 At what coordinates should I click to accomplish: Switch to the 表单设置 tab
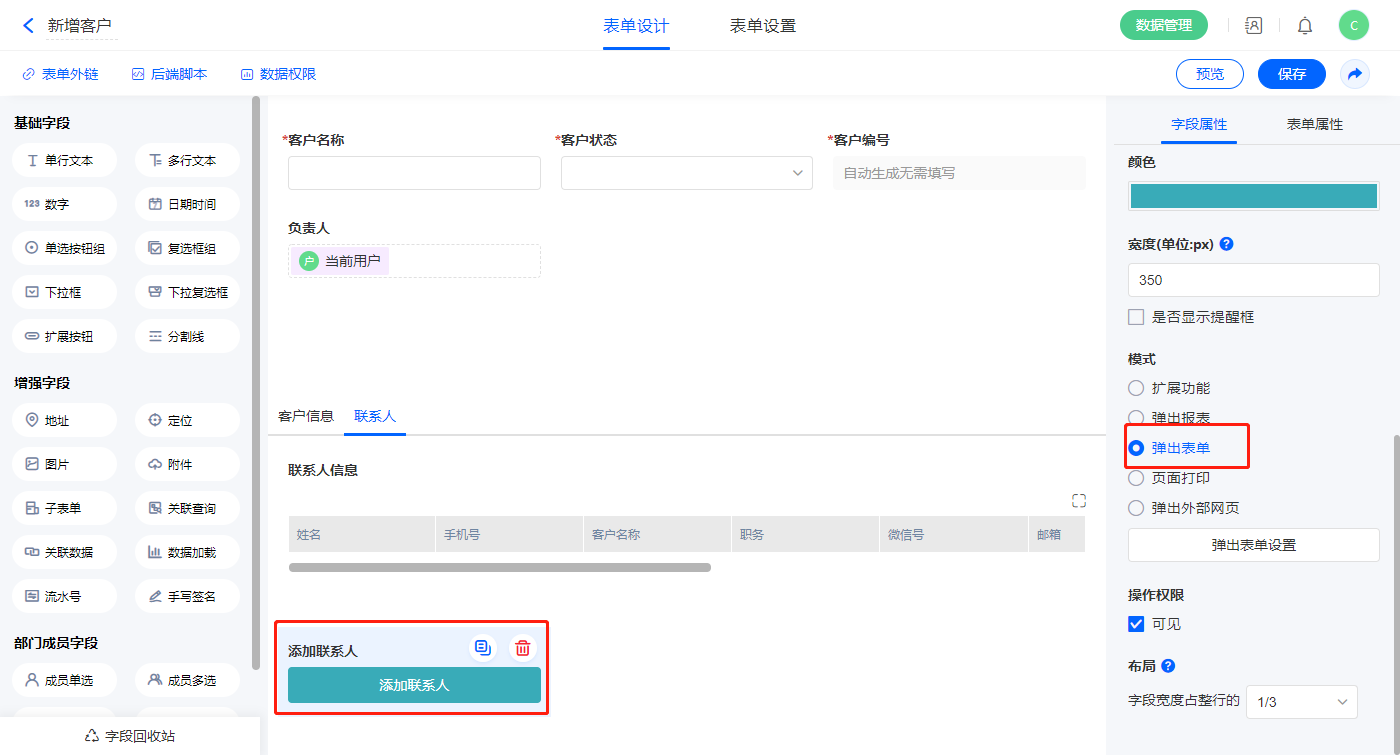click(763, 26)
